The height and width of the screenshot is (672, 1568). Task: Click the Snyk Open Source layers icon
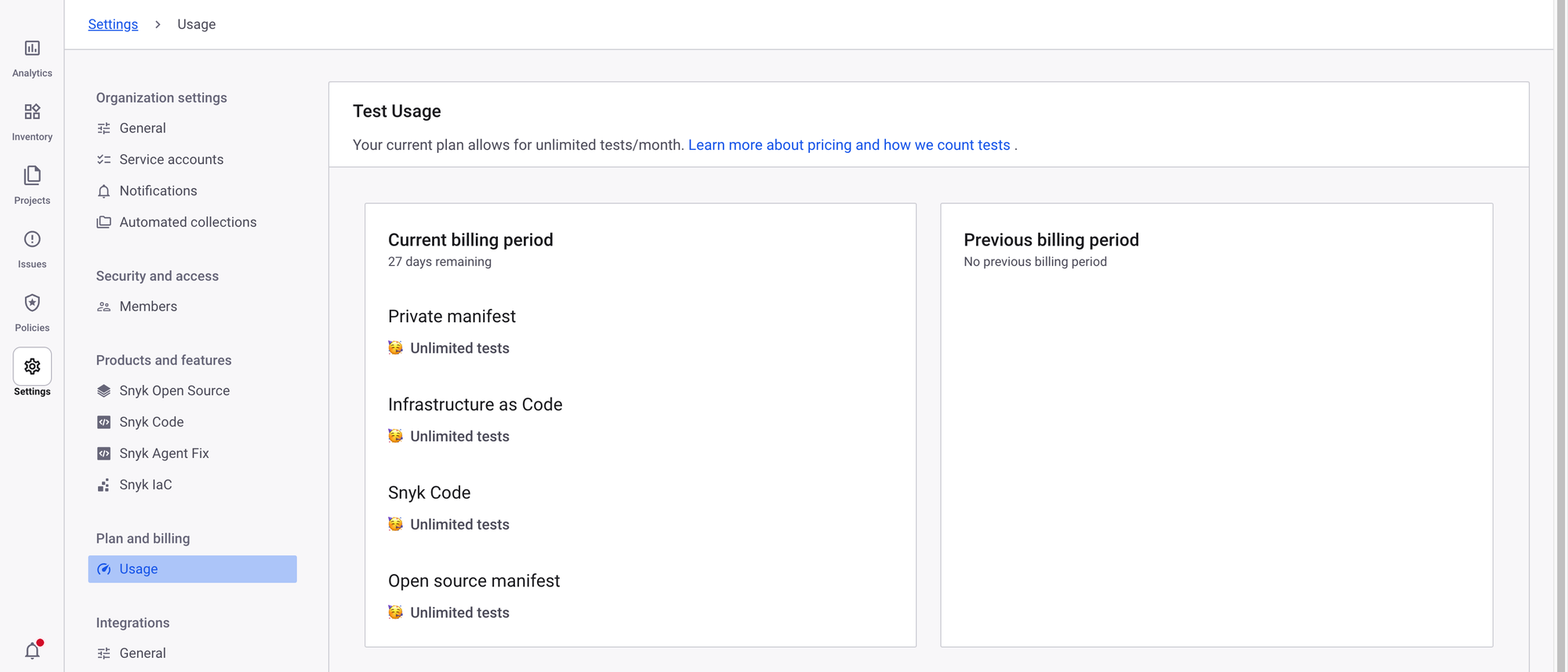[x=103, y=390]
